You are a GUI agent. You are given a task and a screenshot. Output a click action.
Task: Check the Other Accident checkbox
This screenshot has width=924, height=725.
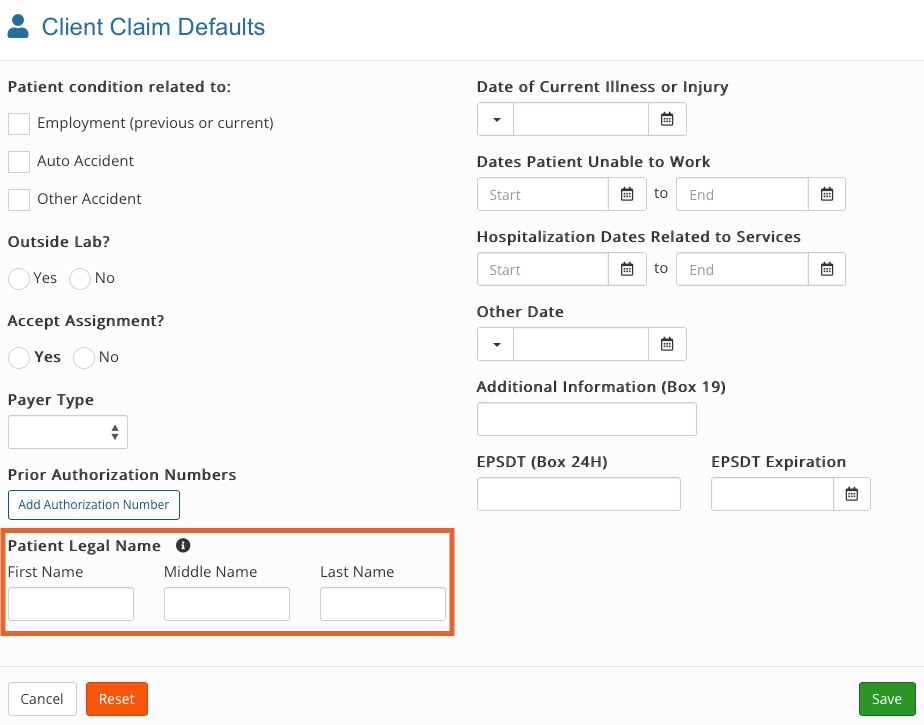tap(19, 200)
